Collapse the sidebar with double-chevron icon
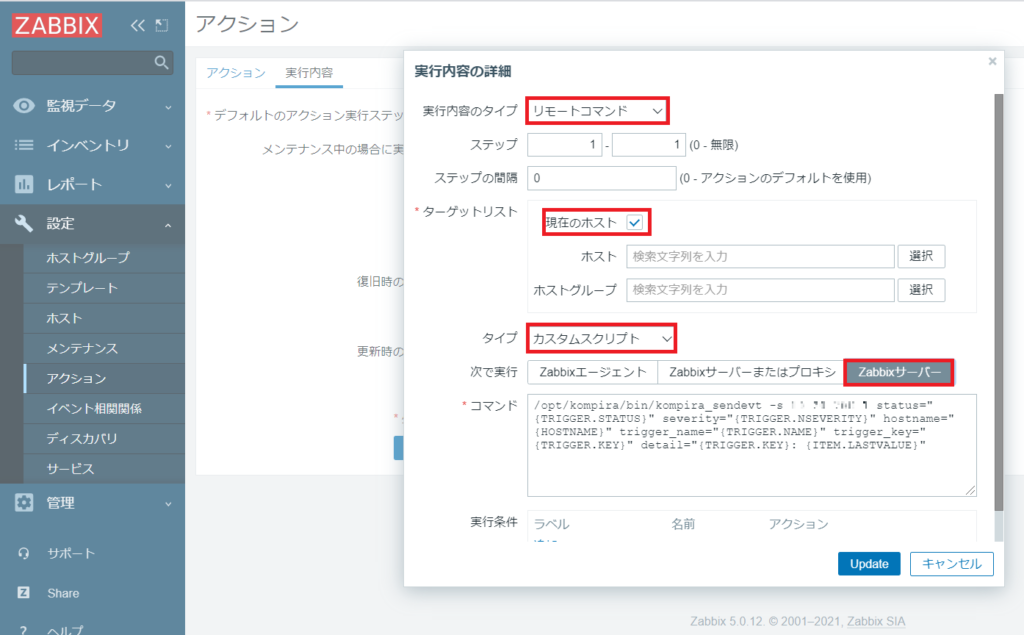 [138, 26]
